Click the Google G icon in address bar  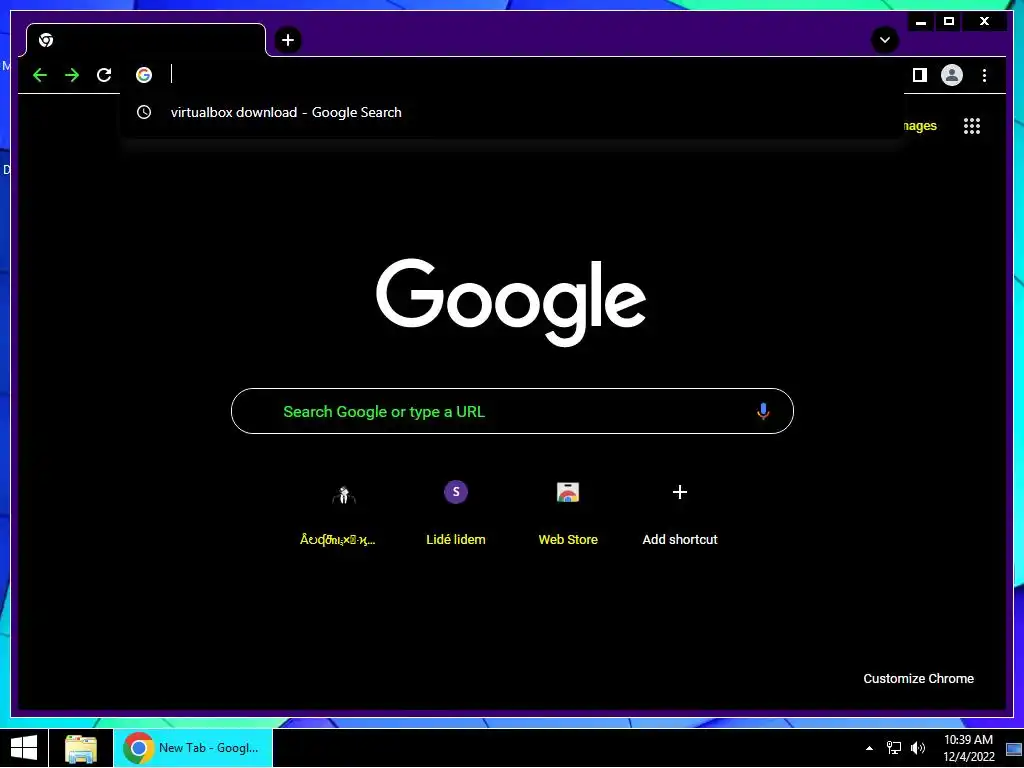pos(144,75)
